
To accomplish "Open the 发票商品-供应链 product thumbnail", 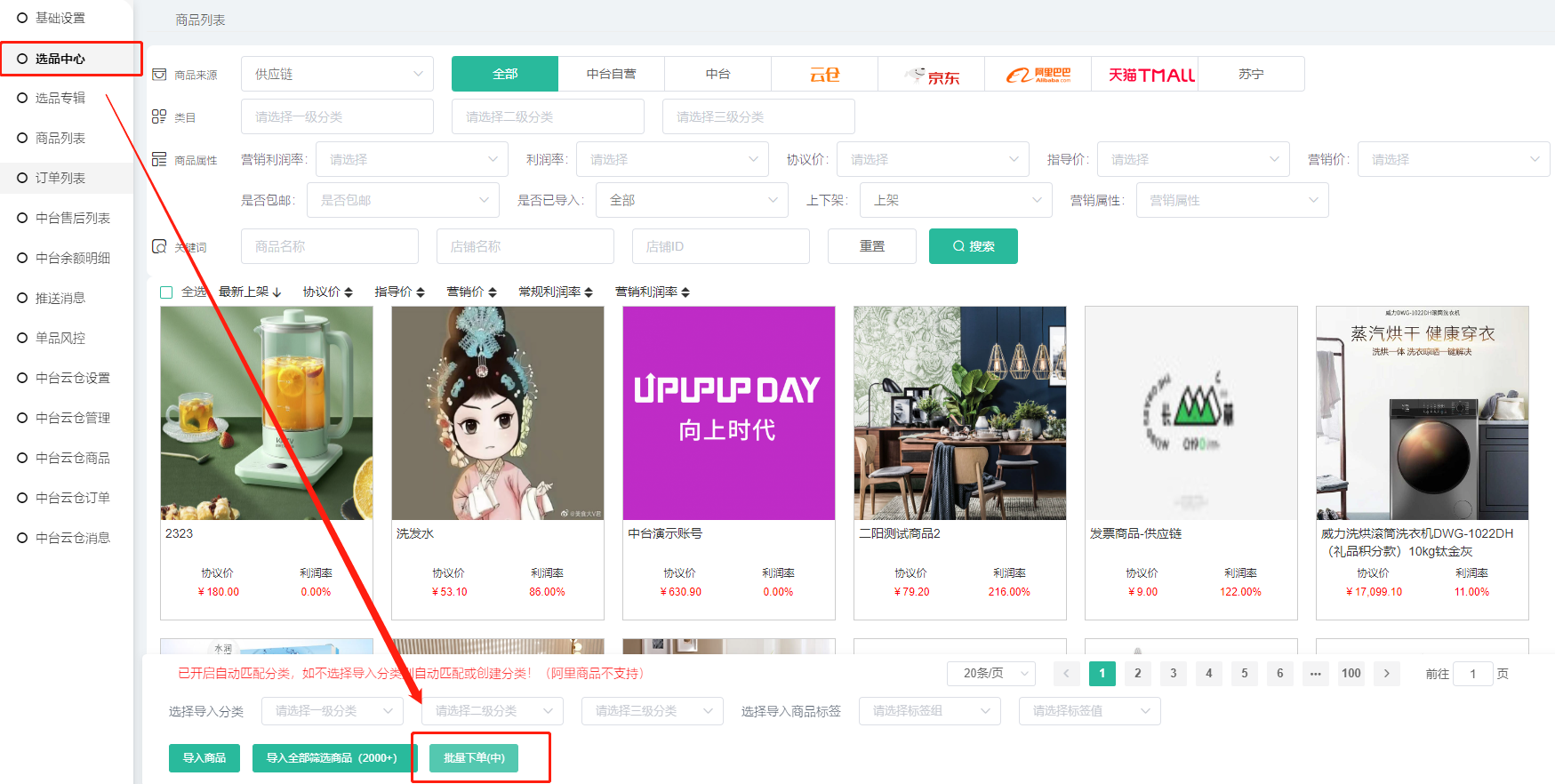I will (x=1191, y=413).
